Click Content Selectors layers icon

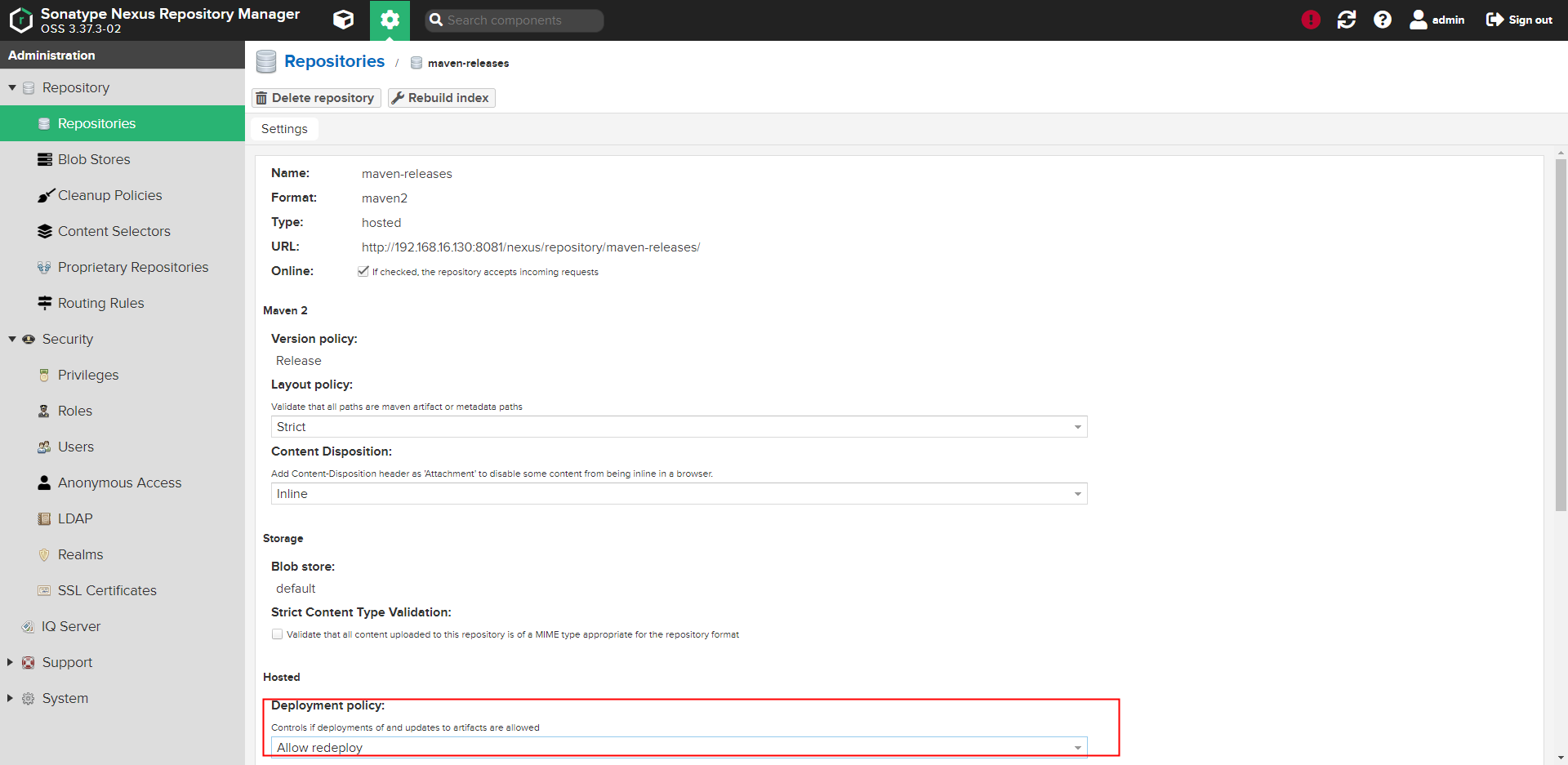[x=45, y=231]
